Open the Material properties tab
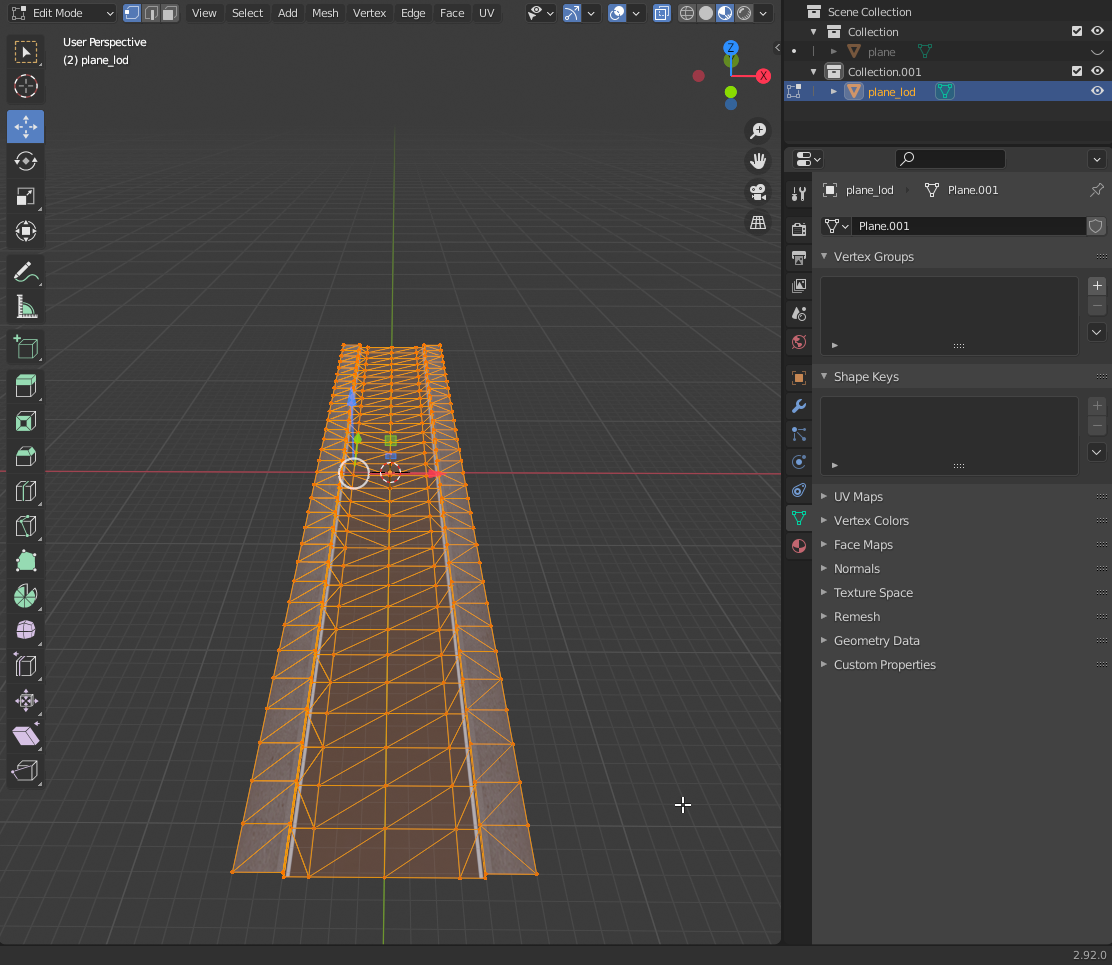Screen dimensions: 1112x965 (798, 546)
